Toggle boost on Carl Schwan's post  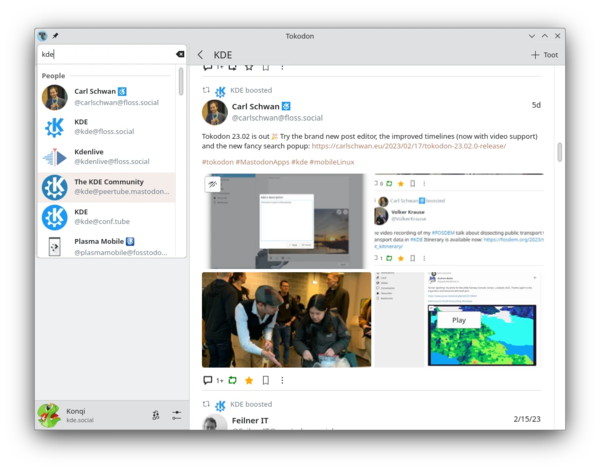click(232, 380)
